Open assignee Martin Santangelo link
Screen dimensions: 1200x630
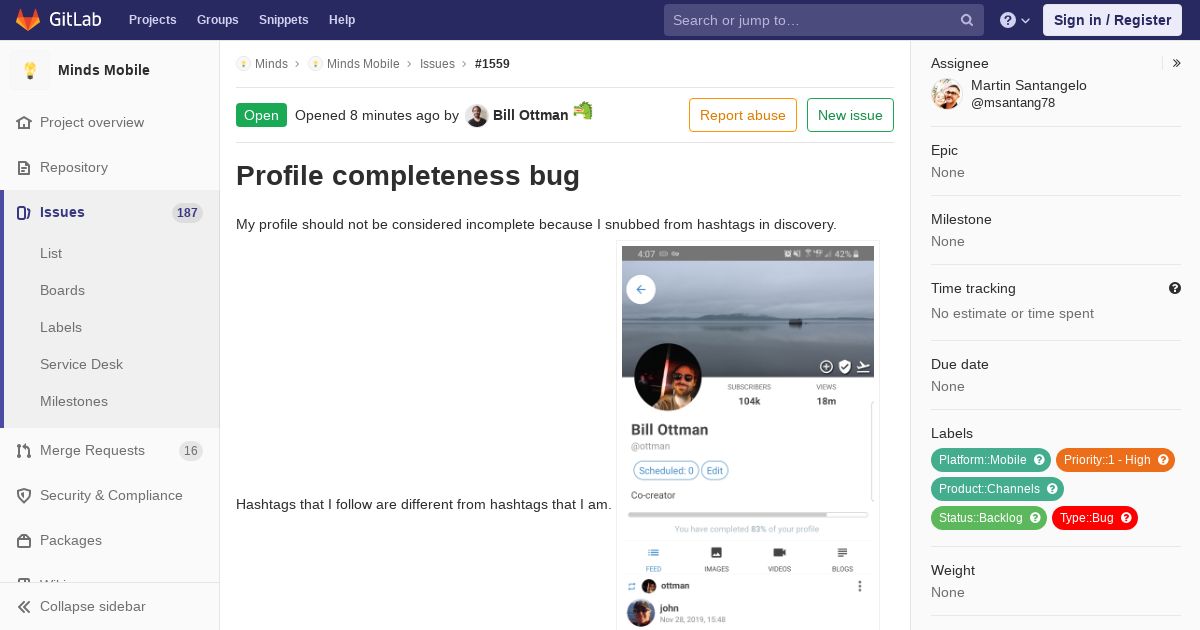pos(1029,86)
